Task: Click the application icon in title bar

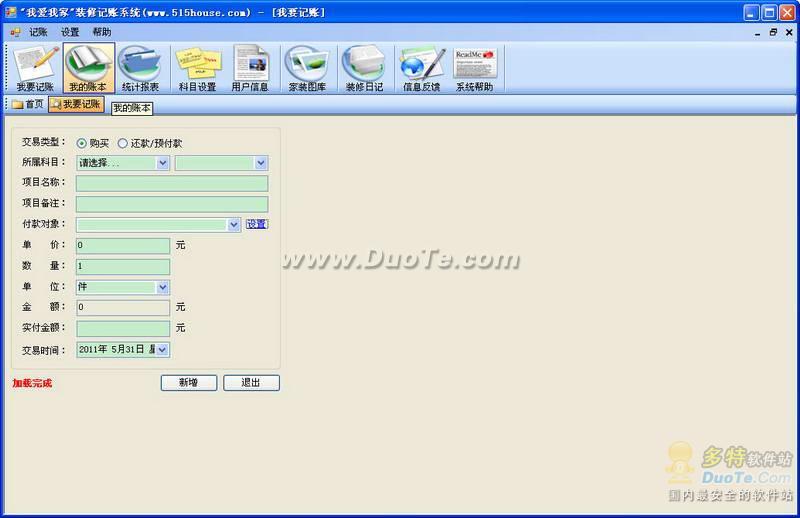Action: tap(11, 12)
